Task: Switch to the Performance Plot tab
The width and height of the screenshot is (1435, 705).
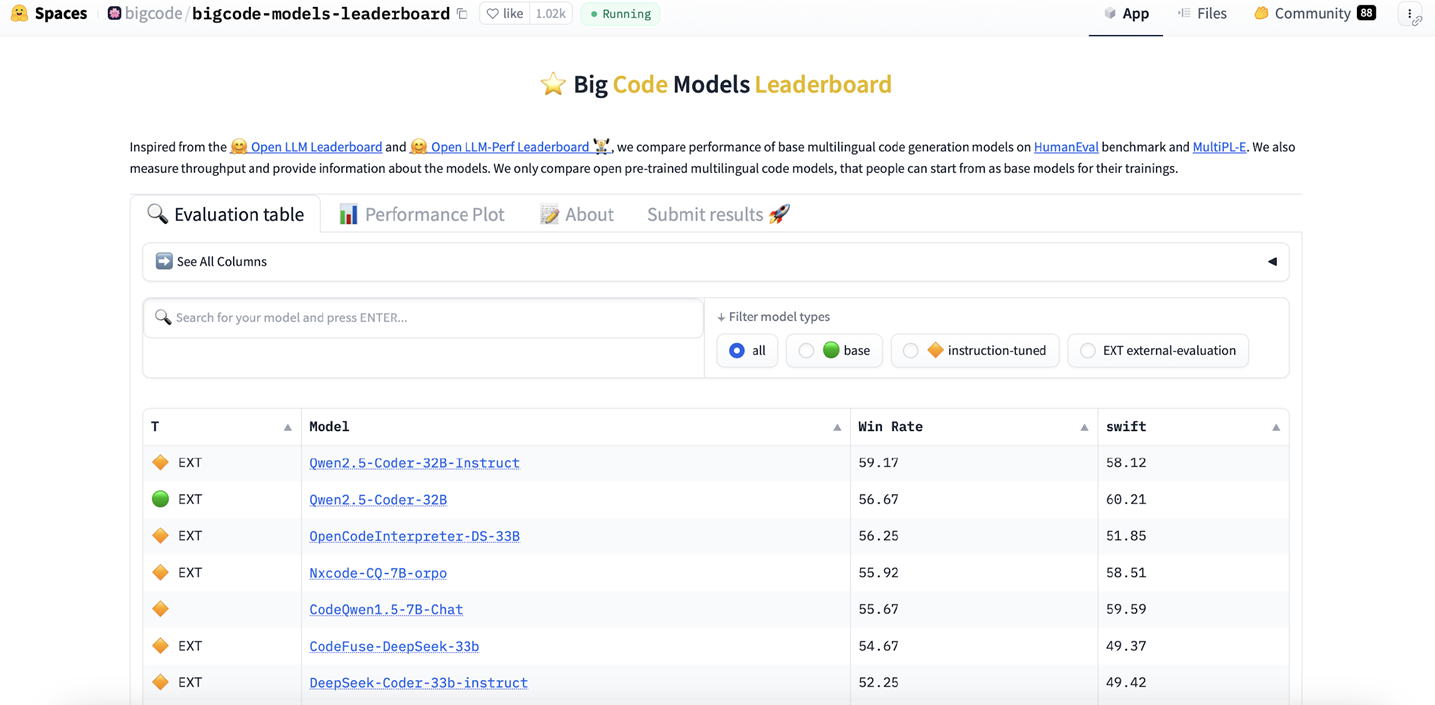Action: click(421, 214)
